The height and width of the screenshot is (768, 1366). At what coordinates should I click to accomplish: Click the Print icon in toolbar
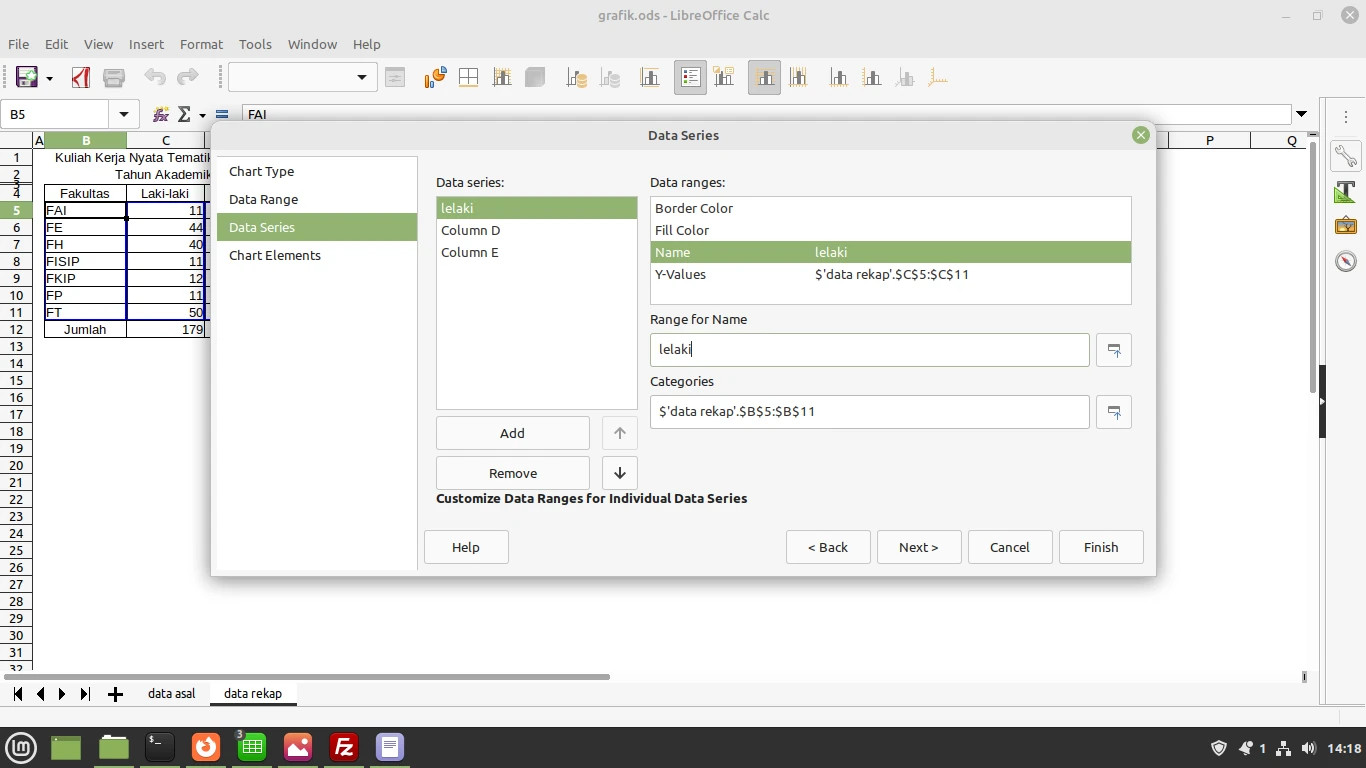click(114, 78)
